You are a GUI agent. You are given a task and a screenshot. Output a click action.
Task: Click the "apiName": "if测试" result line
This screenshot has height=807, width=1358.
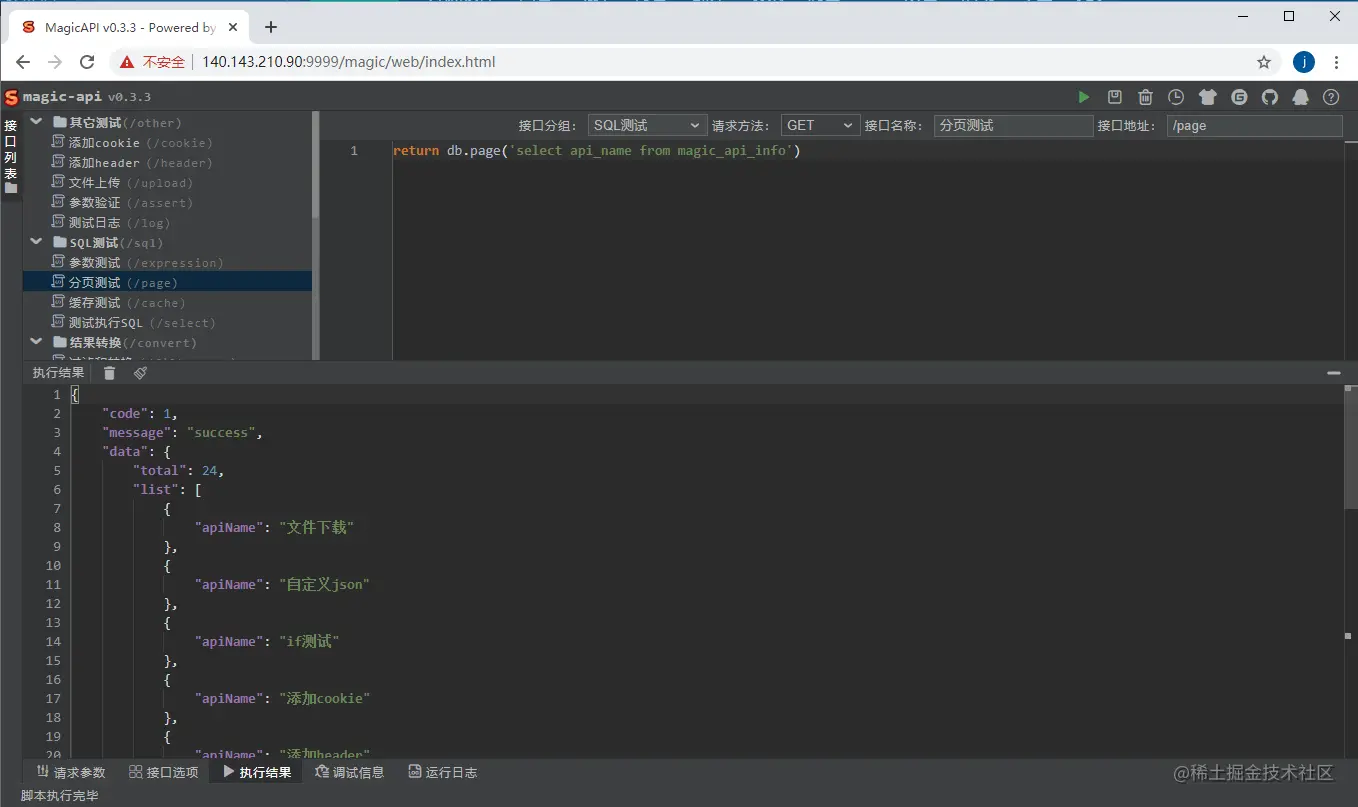click(267, 641)
